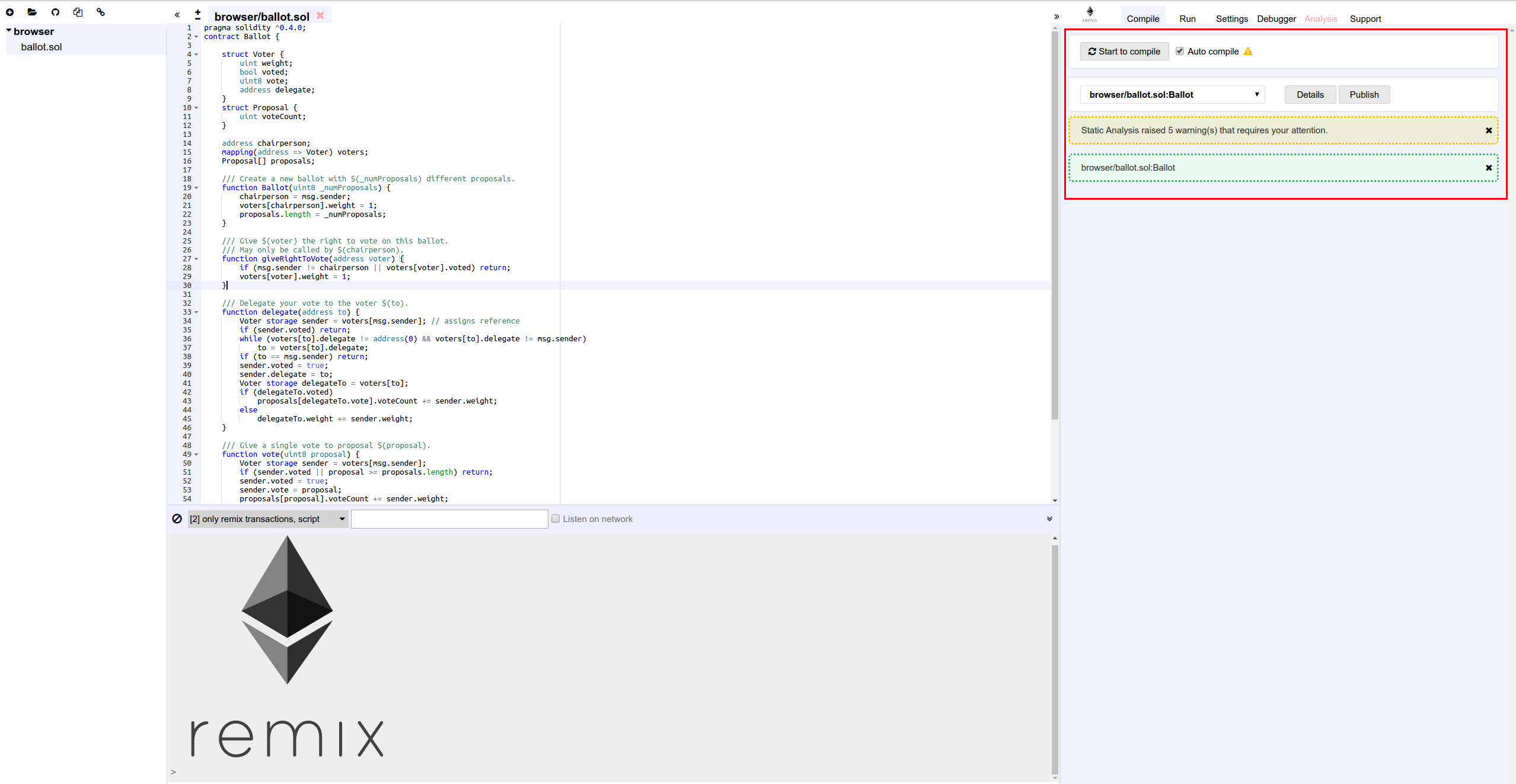Click 'sender.delegate = to;' at line 40
This screenshot has width=1516, height=784.
point(286,375)
